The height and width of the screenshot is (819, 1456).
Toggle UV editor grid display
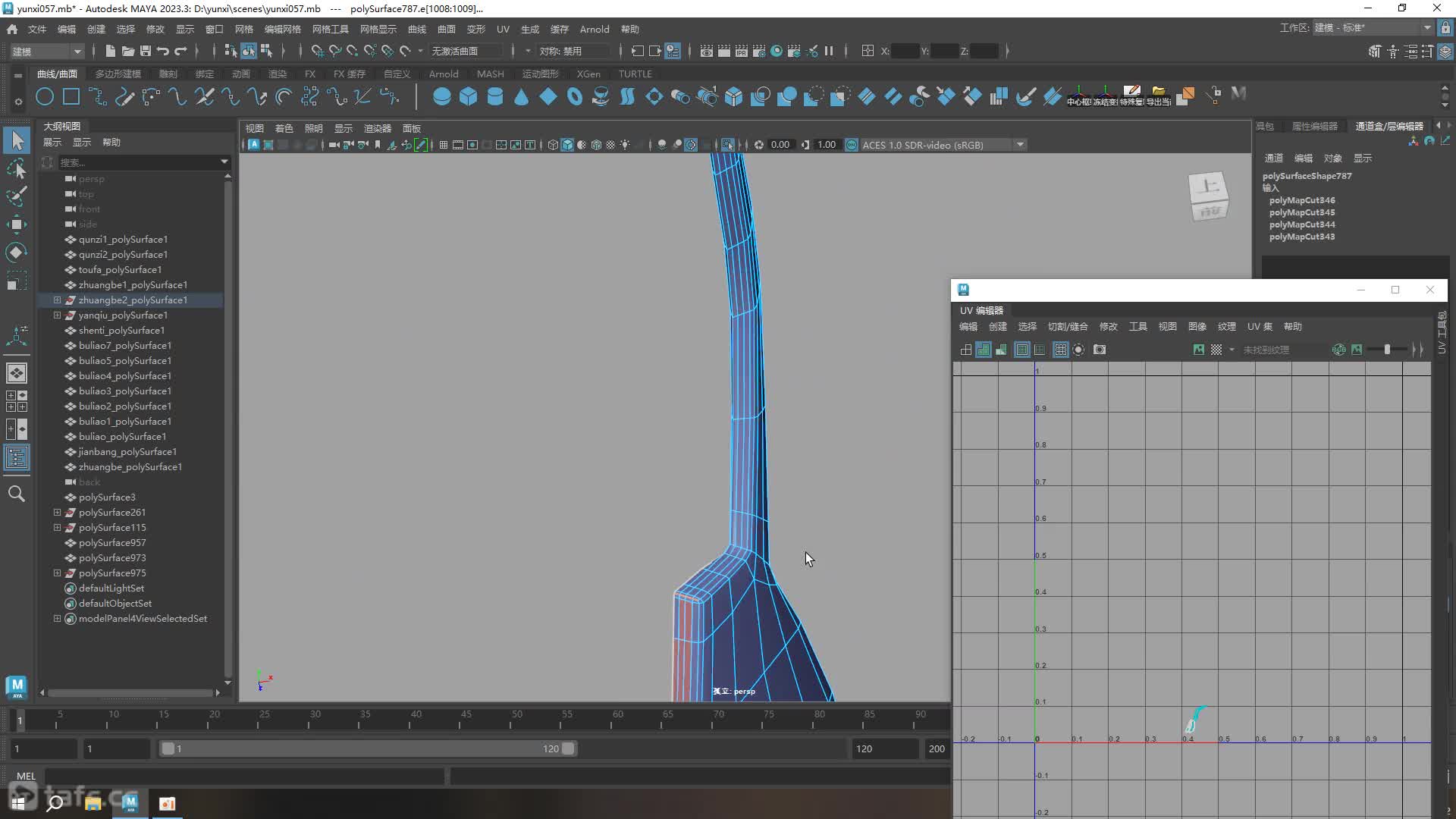[1060, 350]
